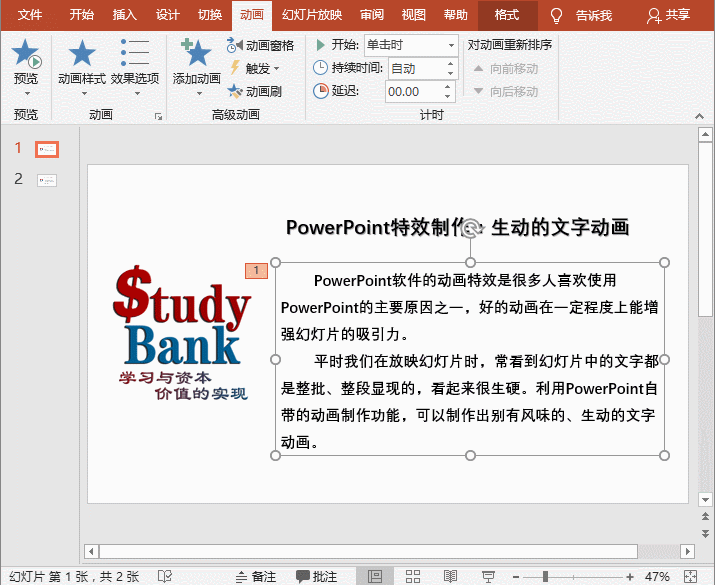Viewport: 715px width, 585px height.
Task: Click the slide title text
Action: (457, 227)
